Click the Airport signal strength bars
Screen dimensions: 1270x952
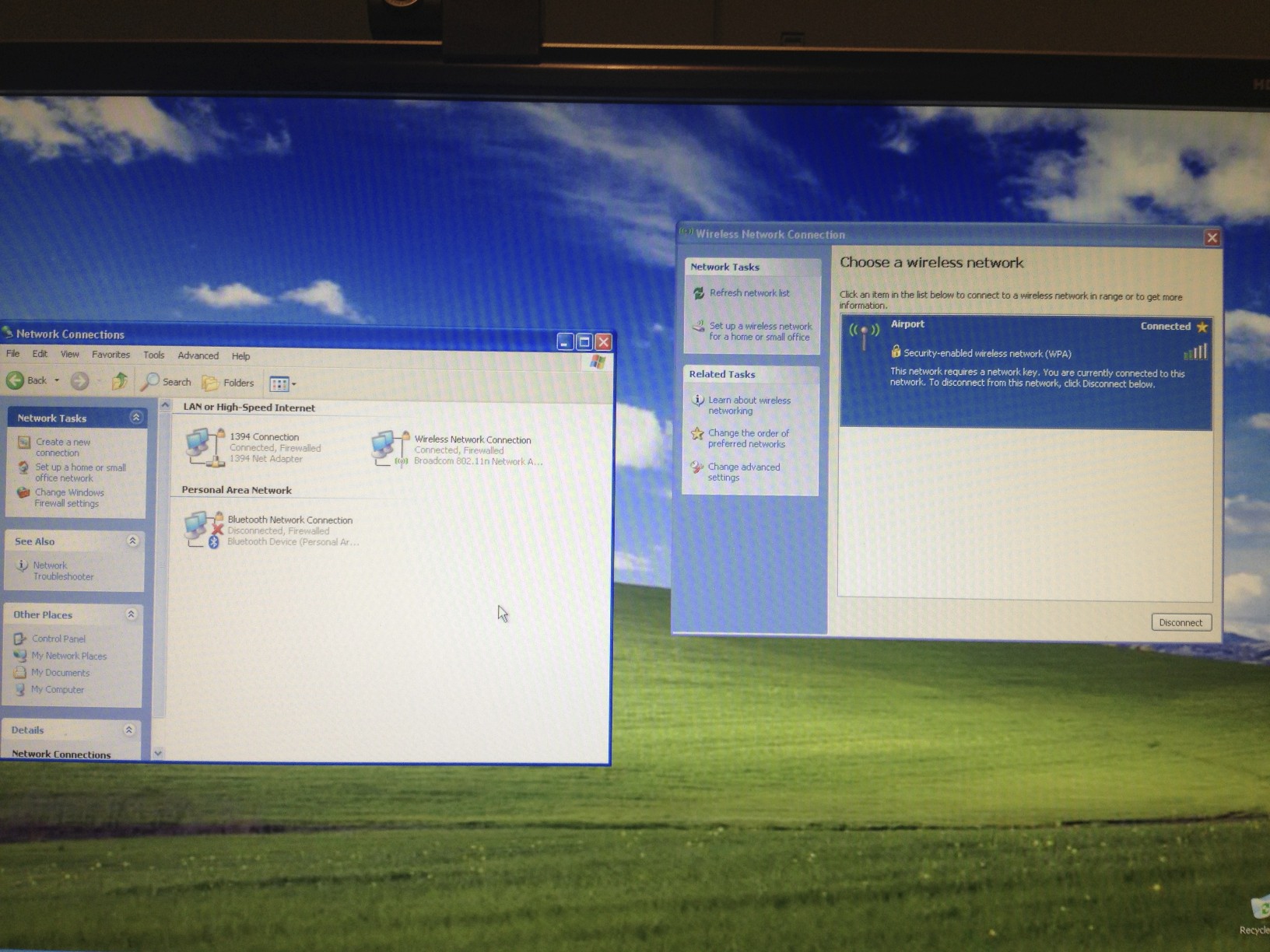(1195, 352)
